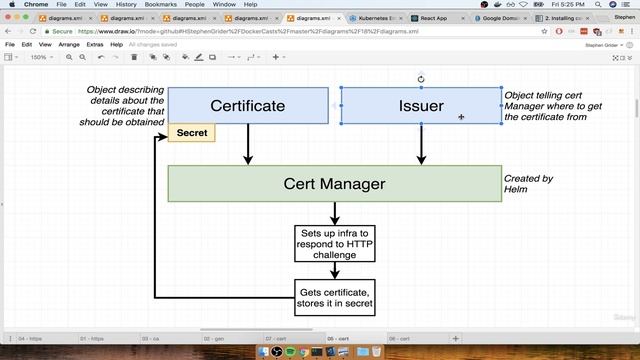Open the pages list menu icon
This screenshot has height=360, width=640.
coord(10,338)
